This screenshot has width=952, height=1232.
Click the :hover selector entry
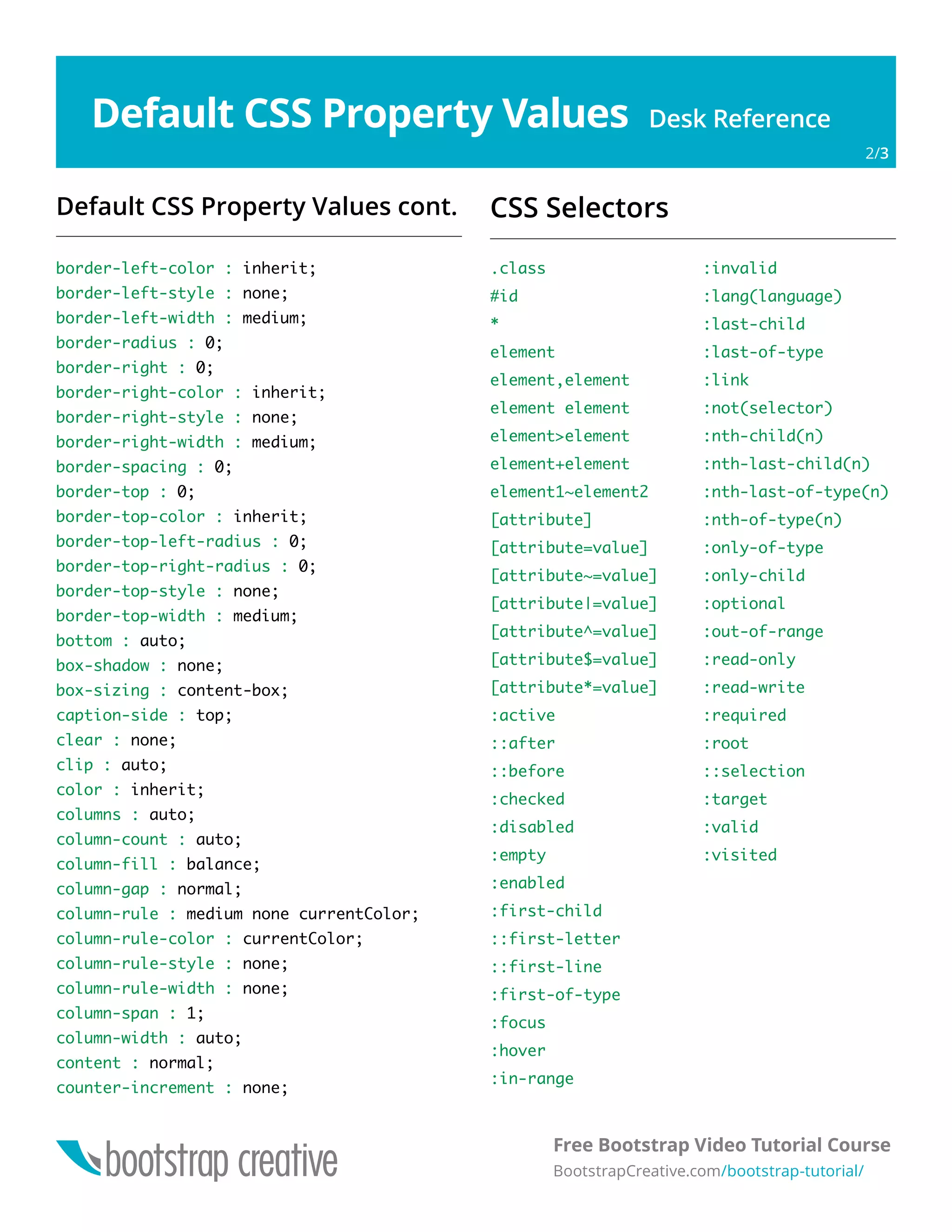point(518,1050)
